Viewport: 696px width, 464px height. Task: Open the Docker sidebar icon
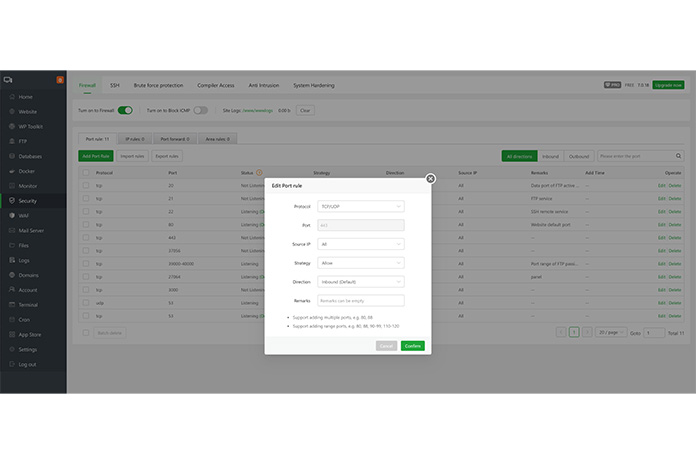coord(9,171)
